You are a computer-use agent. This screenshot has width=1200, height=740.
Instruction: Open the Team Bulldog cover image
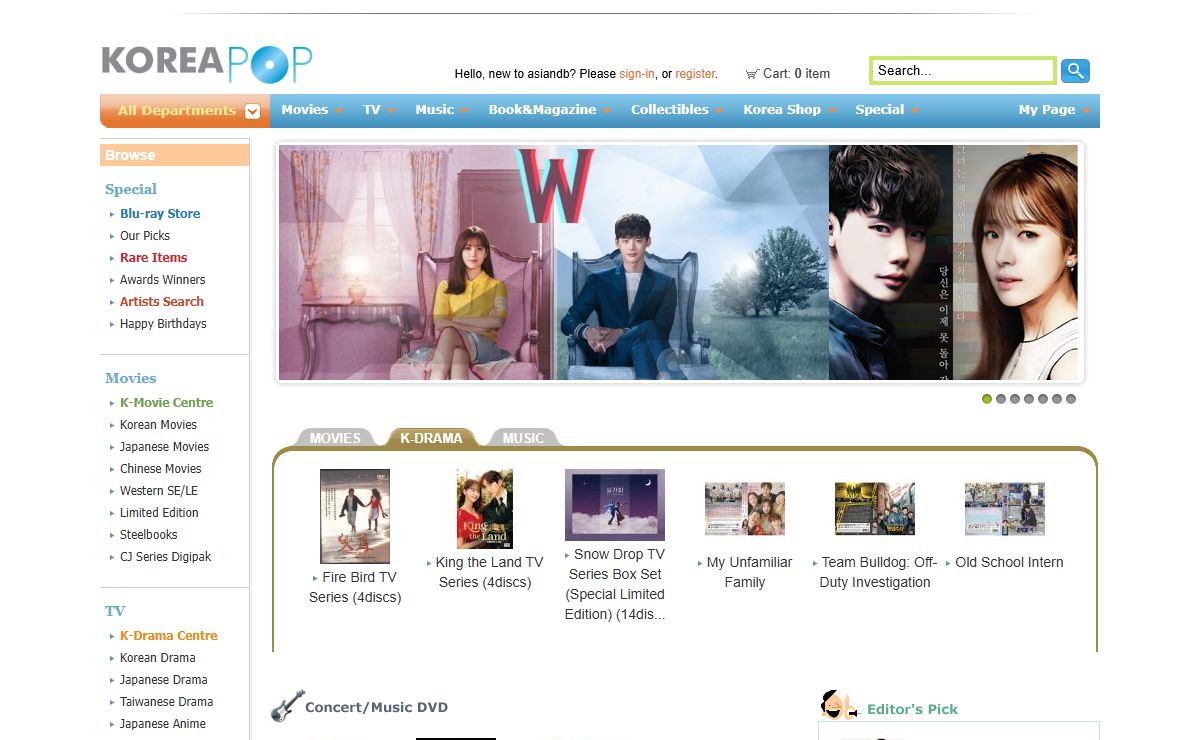pos(875,509)
